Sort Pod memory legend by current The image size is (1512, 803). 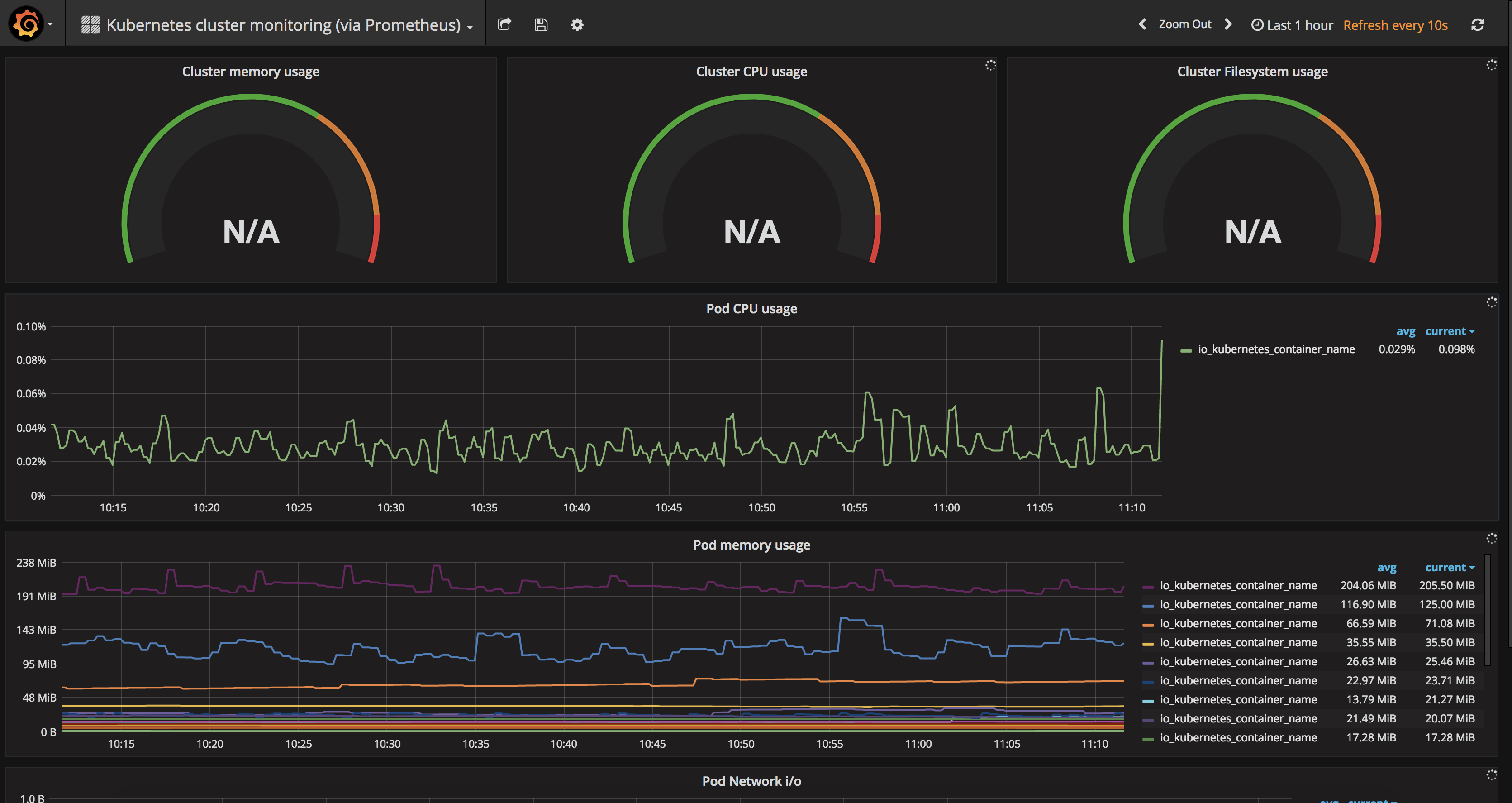coord(1450,568)
